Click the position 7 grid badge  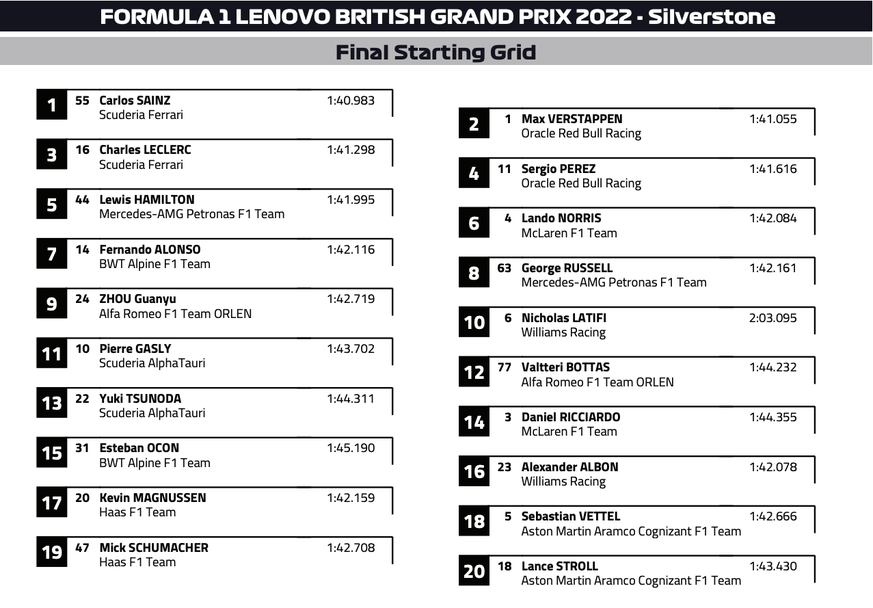[x=51, y=255]
